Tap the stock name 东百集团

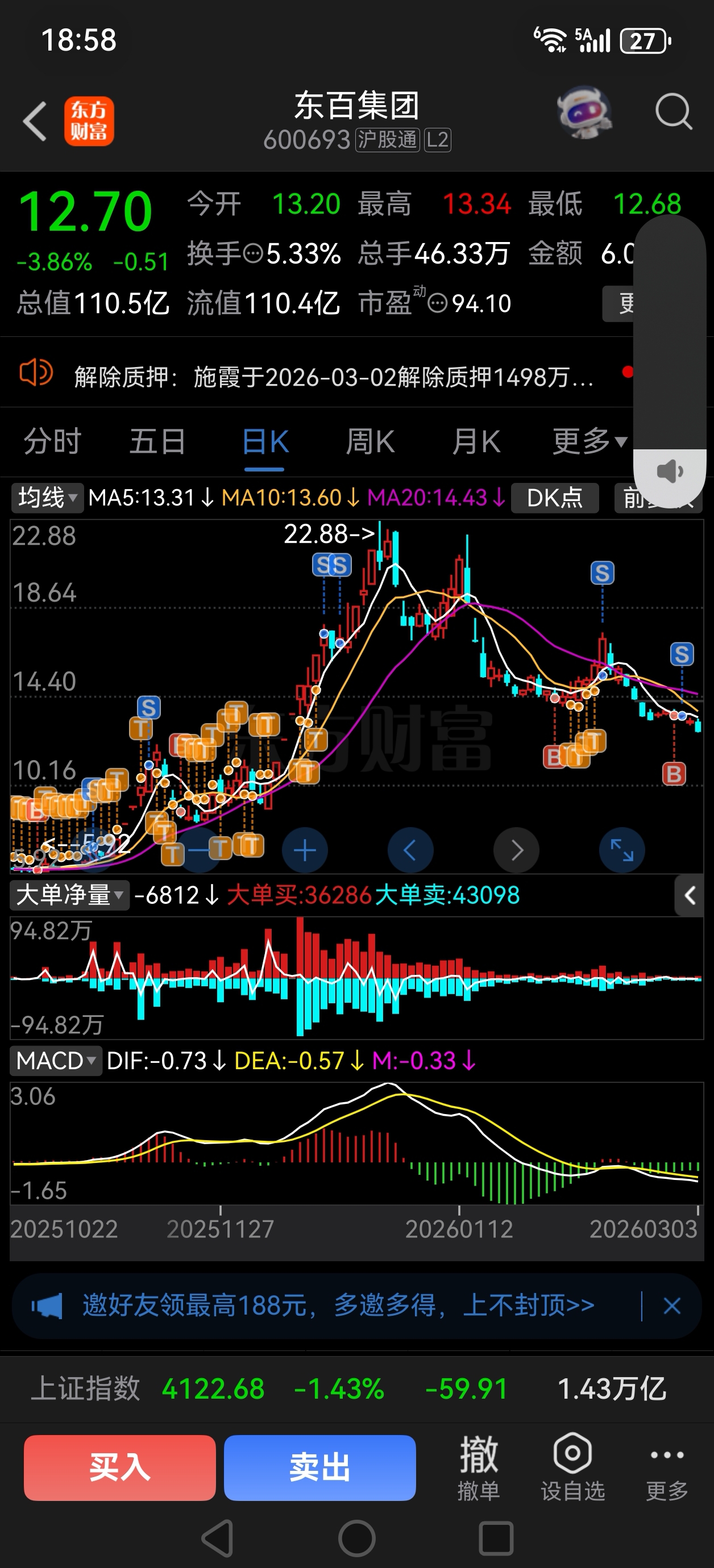357,105
